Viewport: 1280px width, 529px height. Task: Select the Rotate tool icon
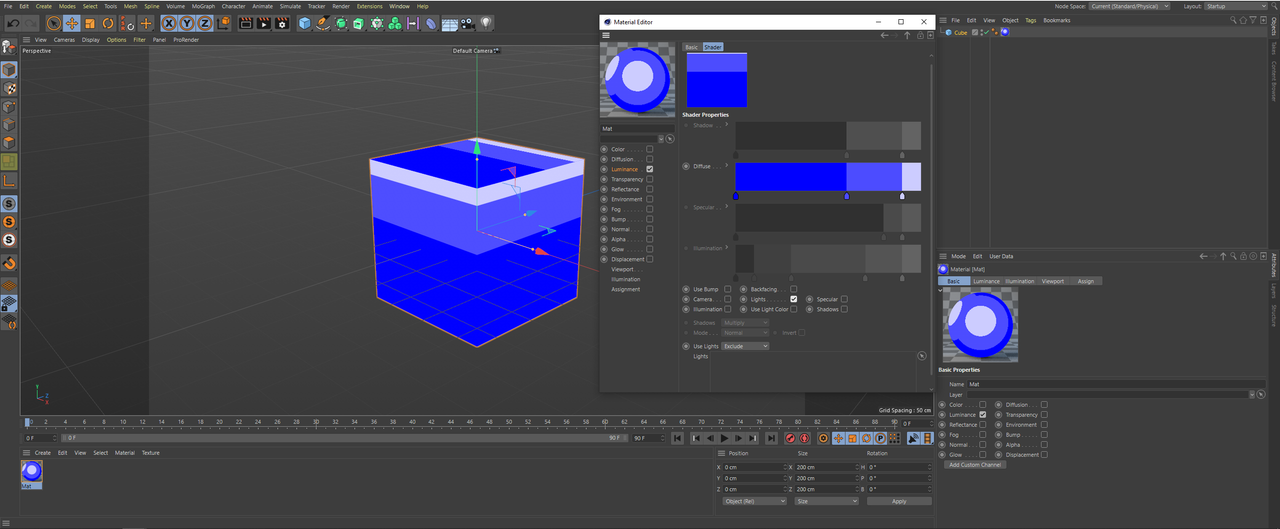pyautogui.click(x=108, y=23)
